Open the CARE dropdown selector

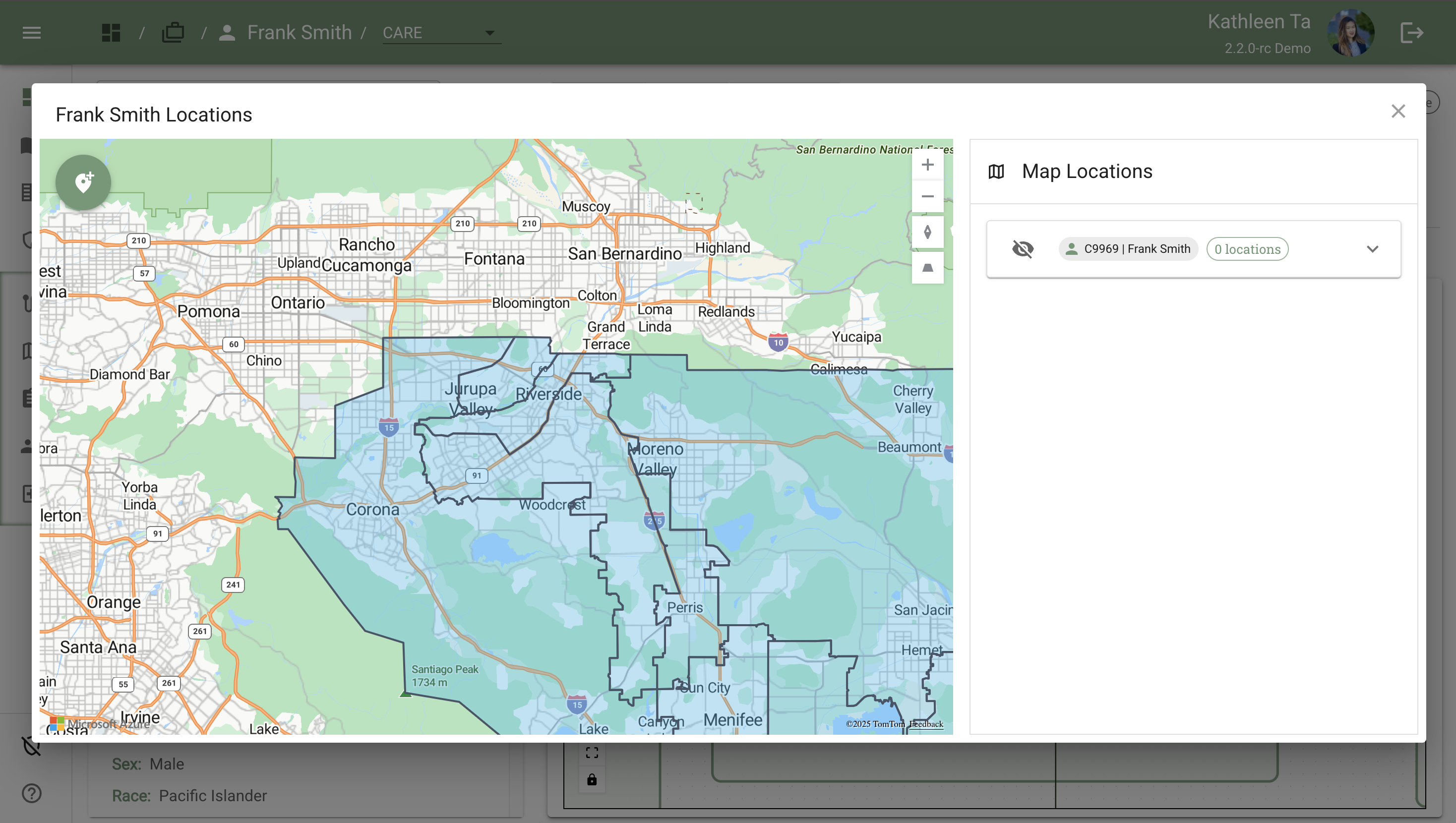tap(441, 33)
